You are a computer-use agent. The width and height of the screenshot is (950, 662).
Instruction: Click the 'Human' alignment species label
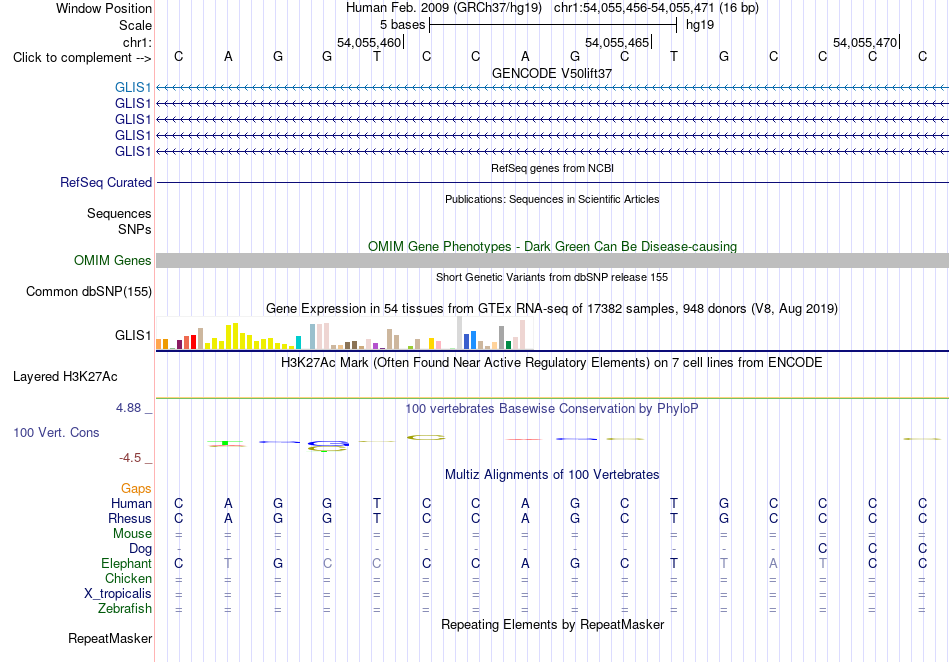pyautogui.click(x=131, y=503)
